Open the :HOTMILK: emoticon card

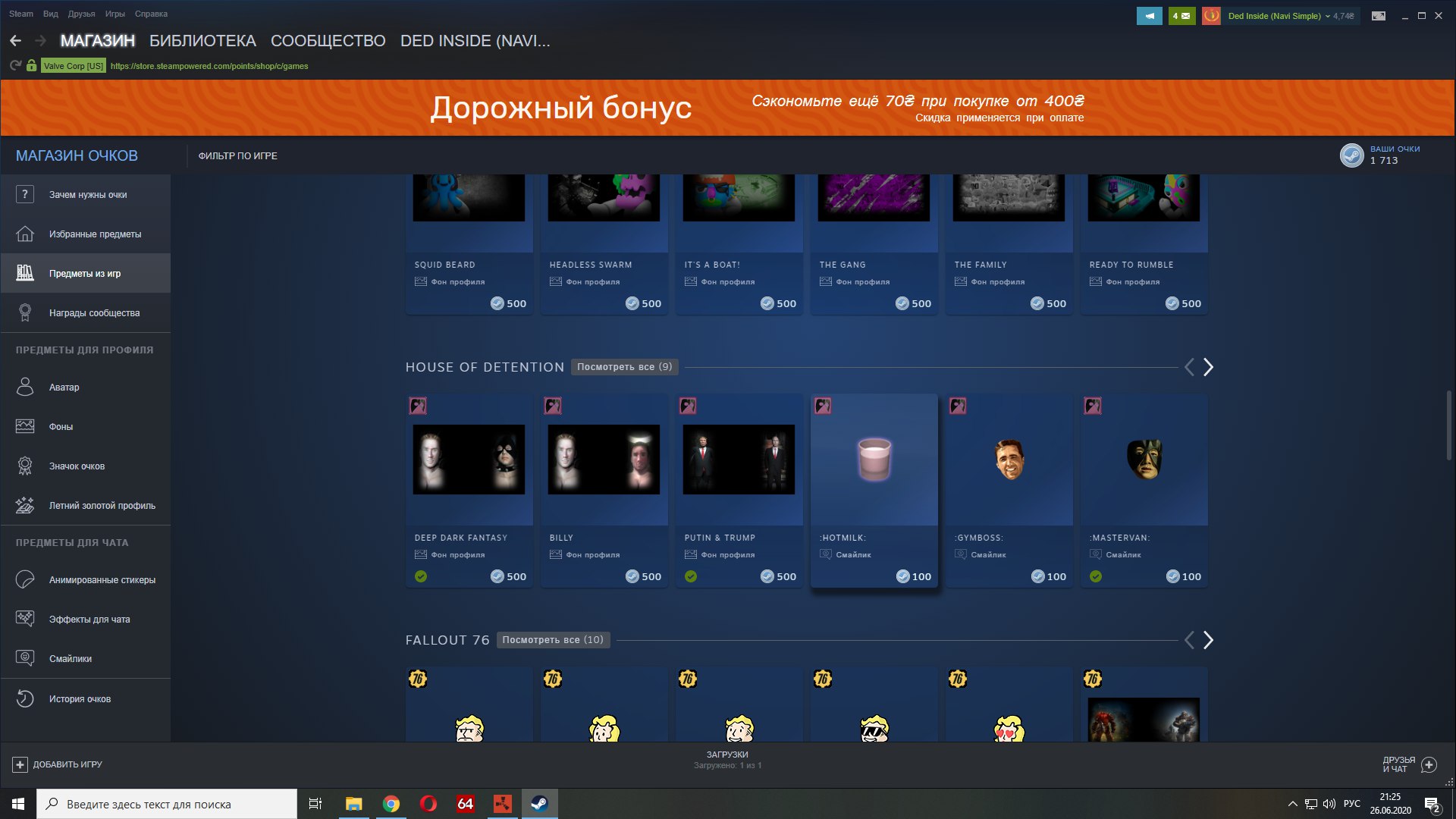(x=874, y=490)
